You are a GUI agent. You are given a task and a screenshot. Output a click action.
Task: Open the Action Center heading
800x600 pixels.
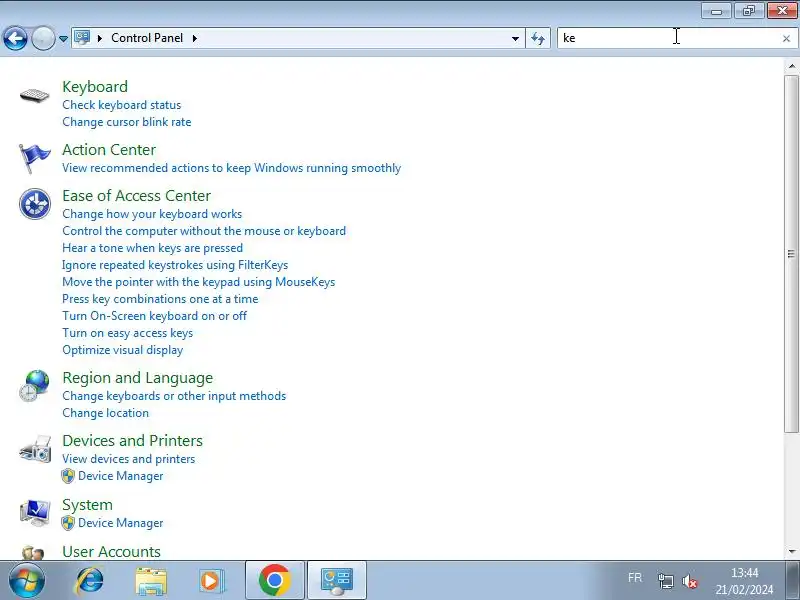tap(109, 150)
